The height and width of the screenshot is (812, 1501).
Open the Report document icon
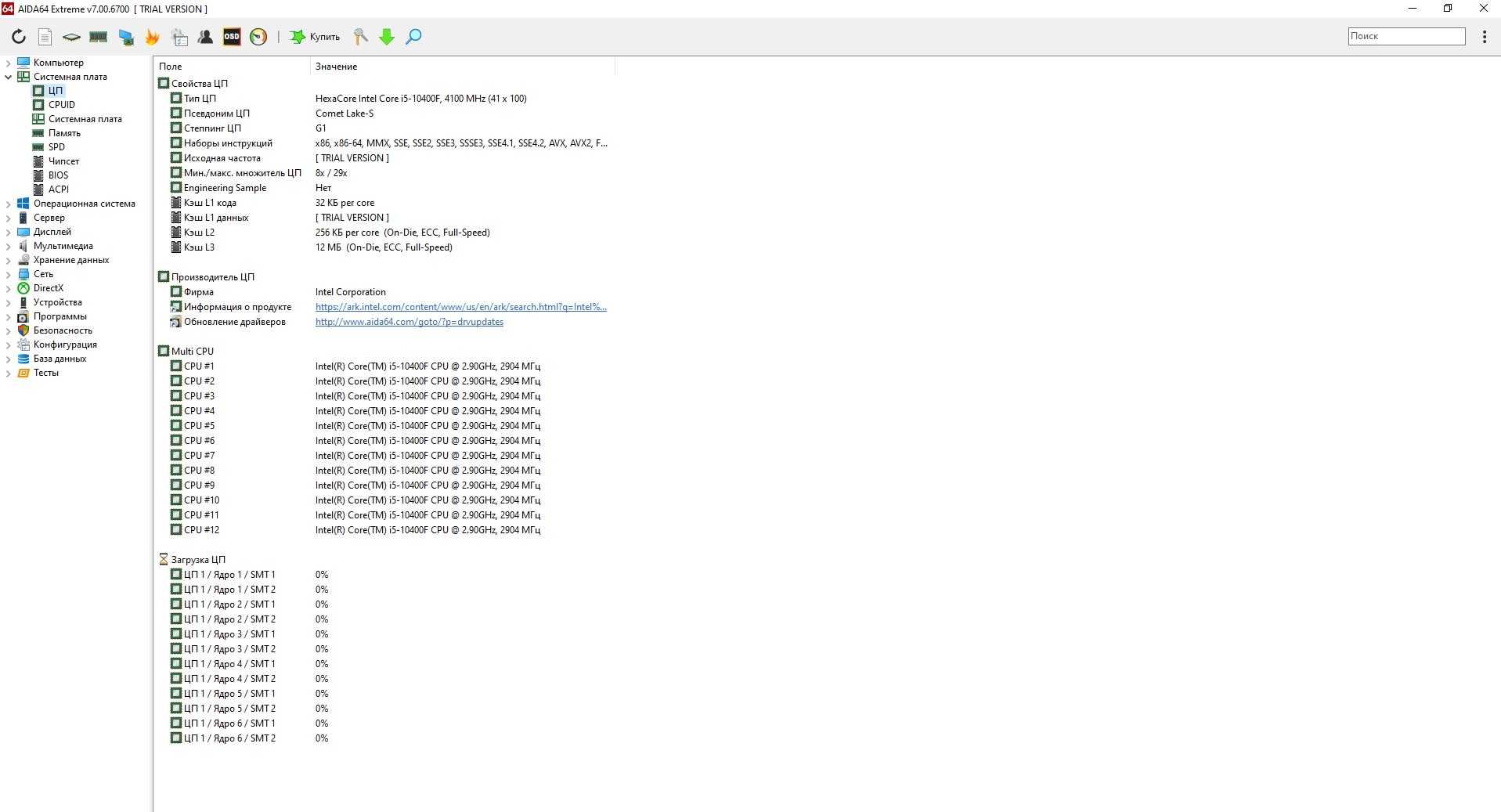click(45, 37)
